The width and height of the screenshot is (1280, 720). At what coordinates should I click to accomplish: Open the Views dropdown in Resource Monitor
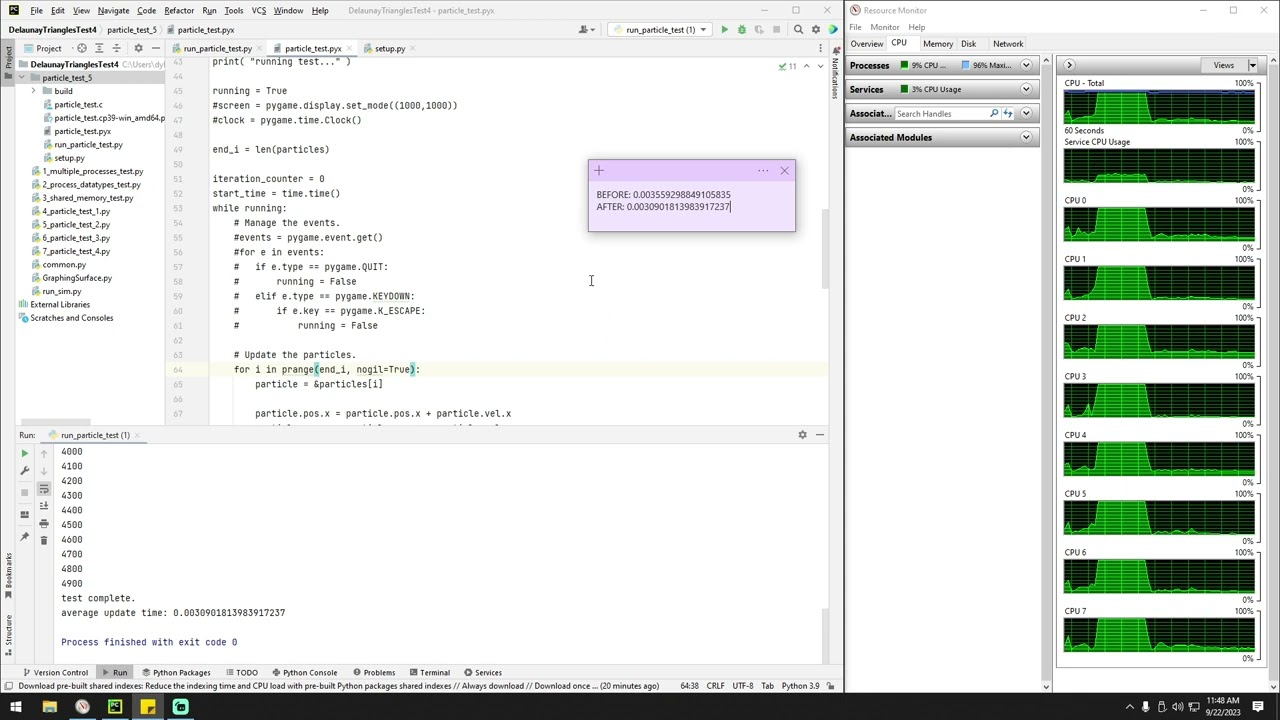coord(1230,66)
